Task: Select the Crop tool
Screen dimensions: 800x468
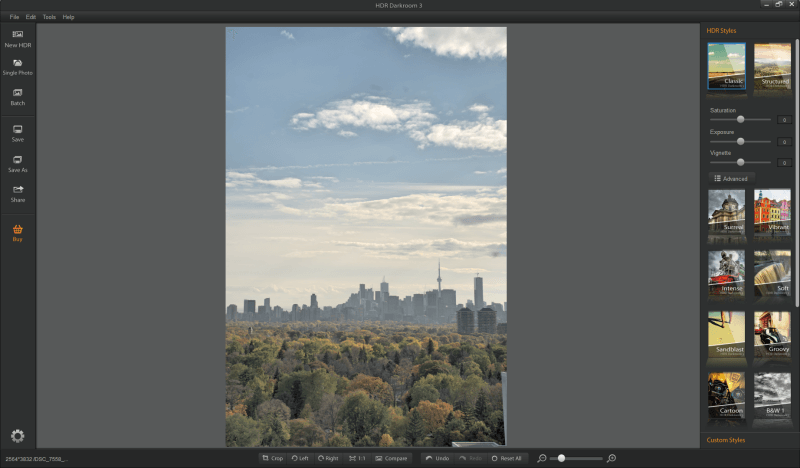Action: pos(272,458)
